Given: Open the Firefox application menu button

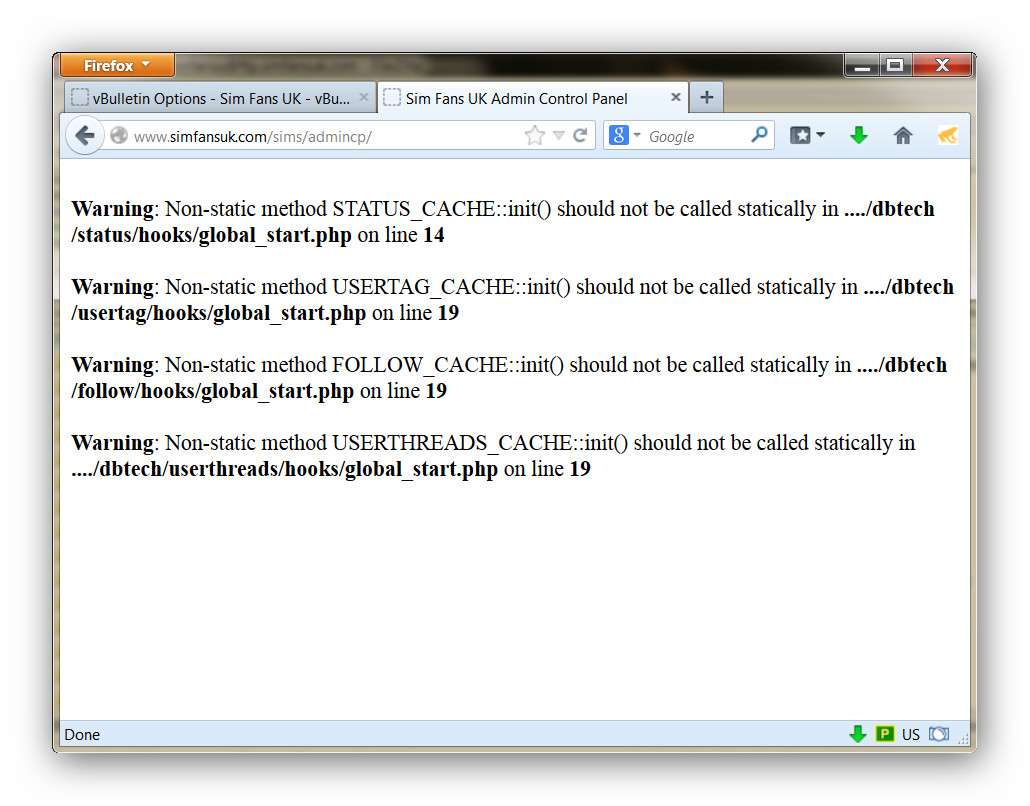Looking at the screenshot, I should click(117, 65).
